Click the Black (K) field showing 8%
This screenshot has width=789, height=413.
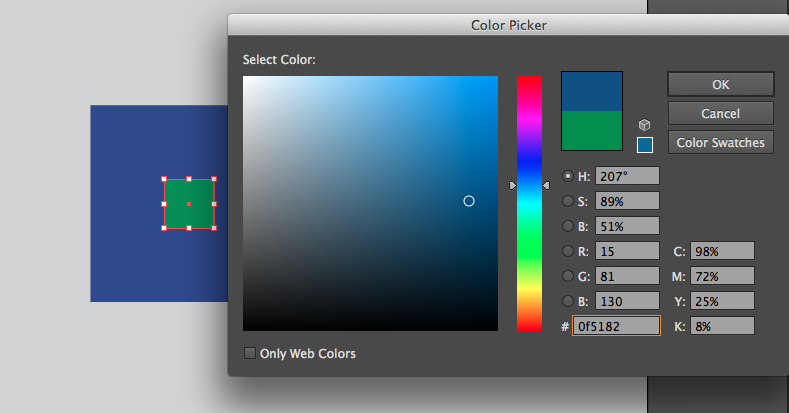point(720,326)
